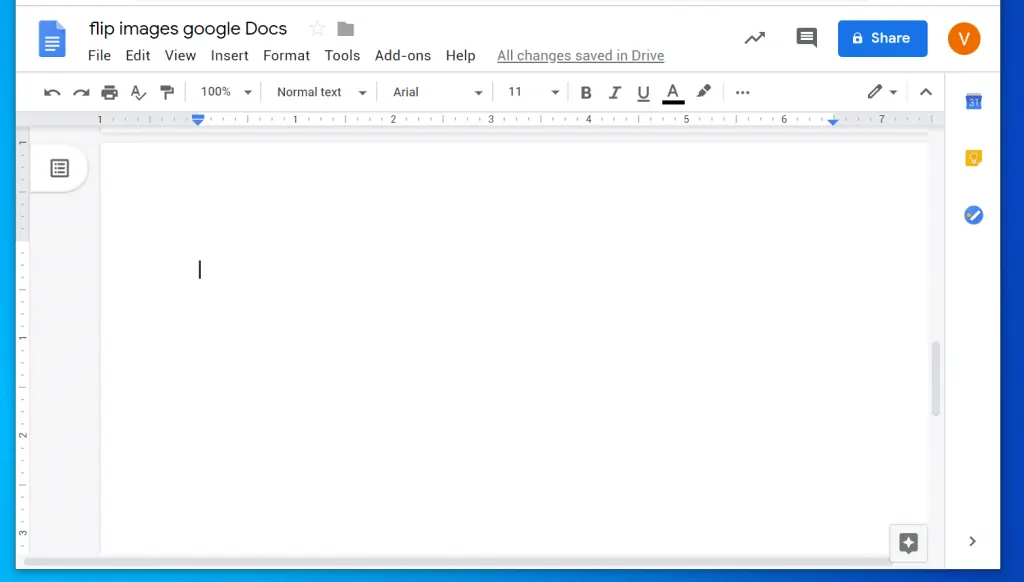Click All changes saved in Drive link
The width and height of the screenshot is (1024, 582).
[x=581, y=56]
